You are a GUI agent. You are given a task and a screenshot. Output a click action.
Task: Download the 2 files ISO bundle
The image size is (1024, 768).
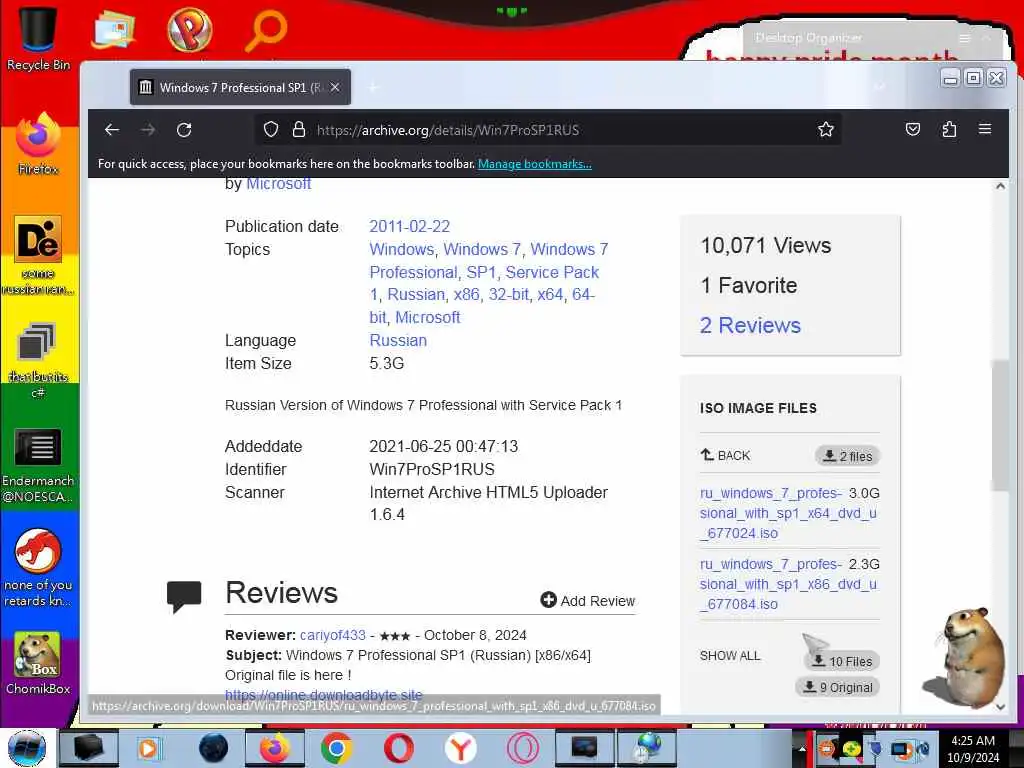847,456
